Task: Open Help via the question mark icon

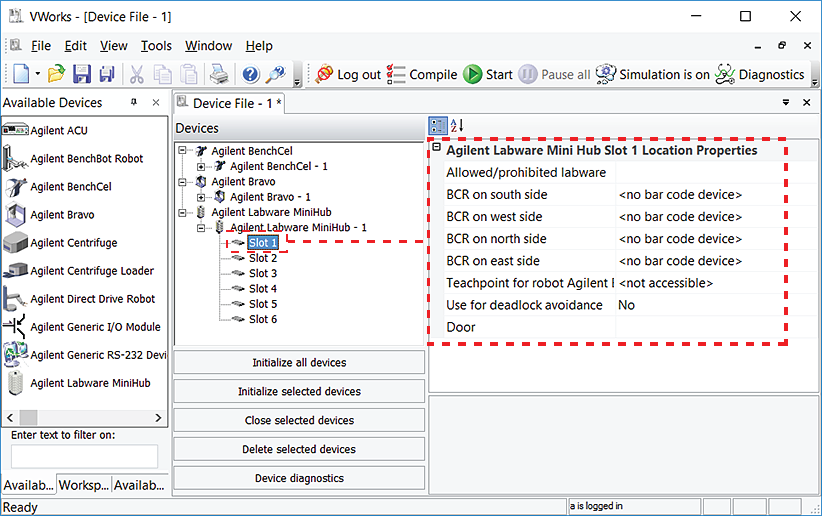Action: [250, 74]
